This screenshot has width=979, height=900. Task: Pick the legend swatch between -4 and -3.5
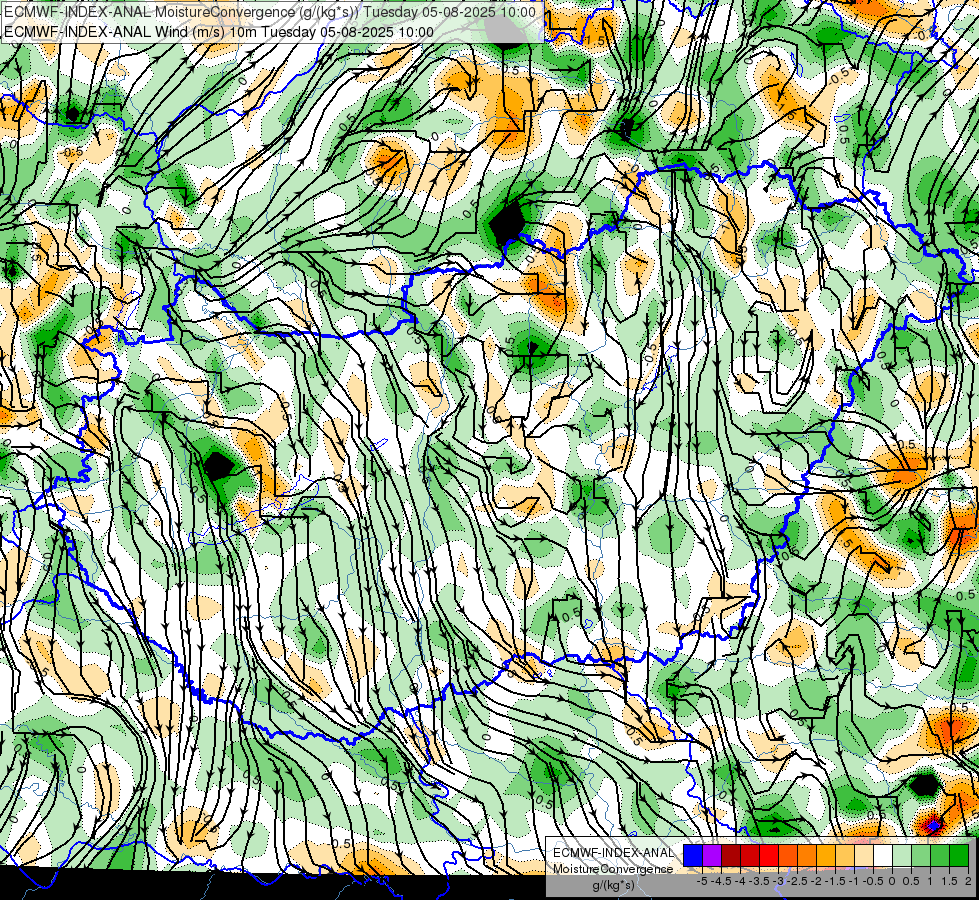(750, 856)
